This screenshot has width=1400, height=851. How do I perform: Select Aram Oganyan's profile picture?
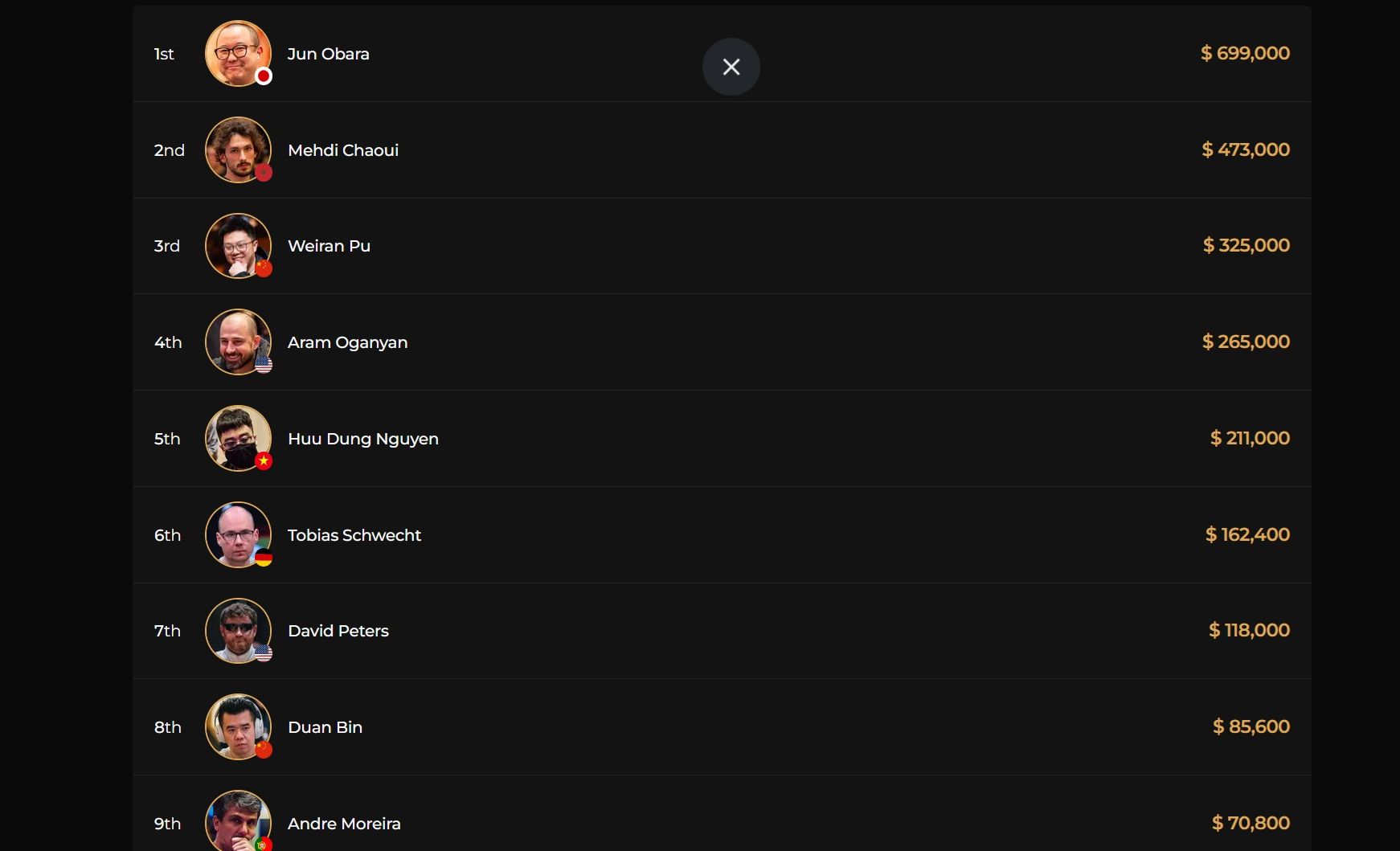tap(237, 342)
